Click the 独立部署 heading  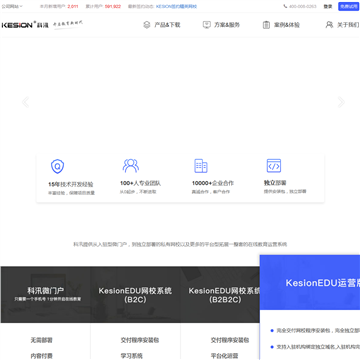coord(275,183)
